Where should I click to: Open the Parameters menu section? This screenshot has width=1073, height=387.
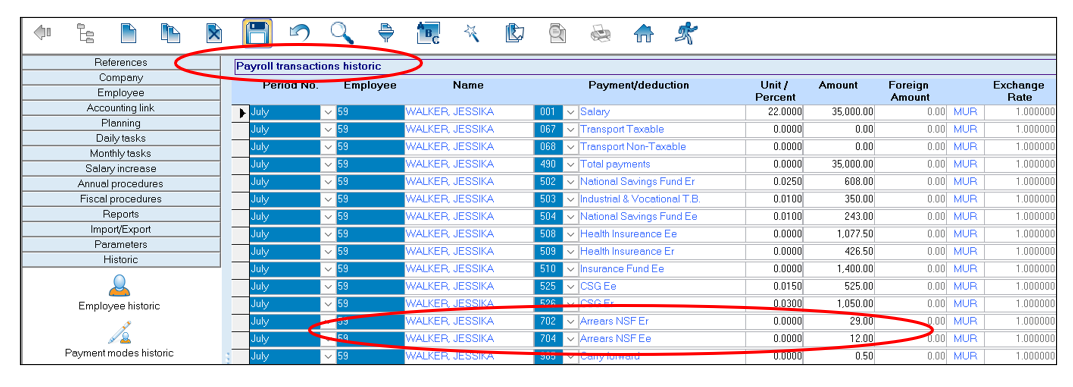coord(120,244)
